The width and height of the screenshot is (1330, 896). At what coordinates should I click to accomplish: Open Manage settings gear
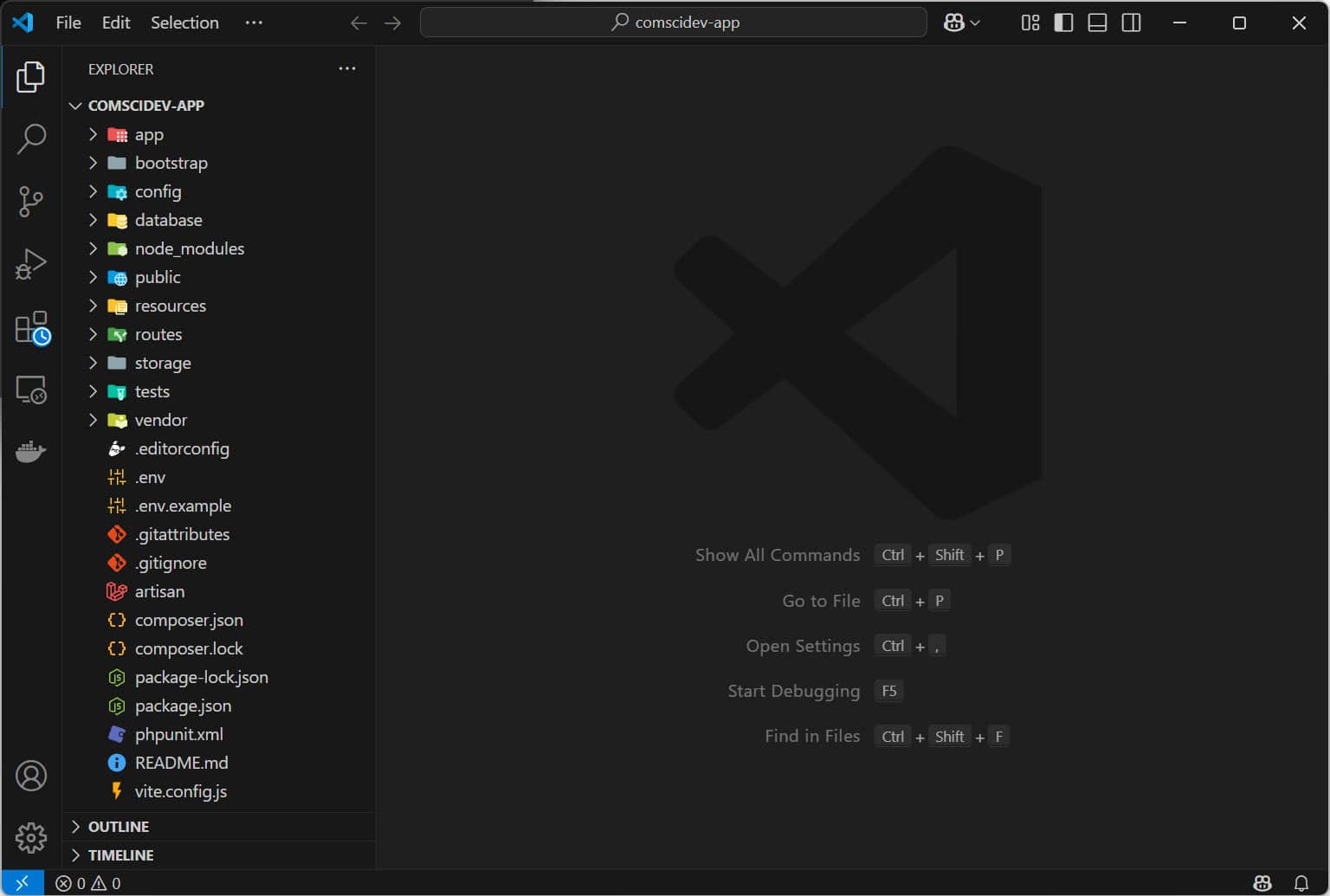tap(31, 837)
